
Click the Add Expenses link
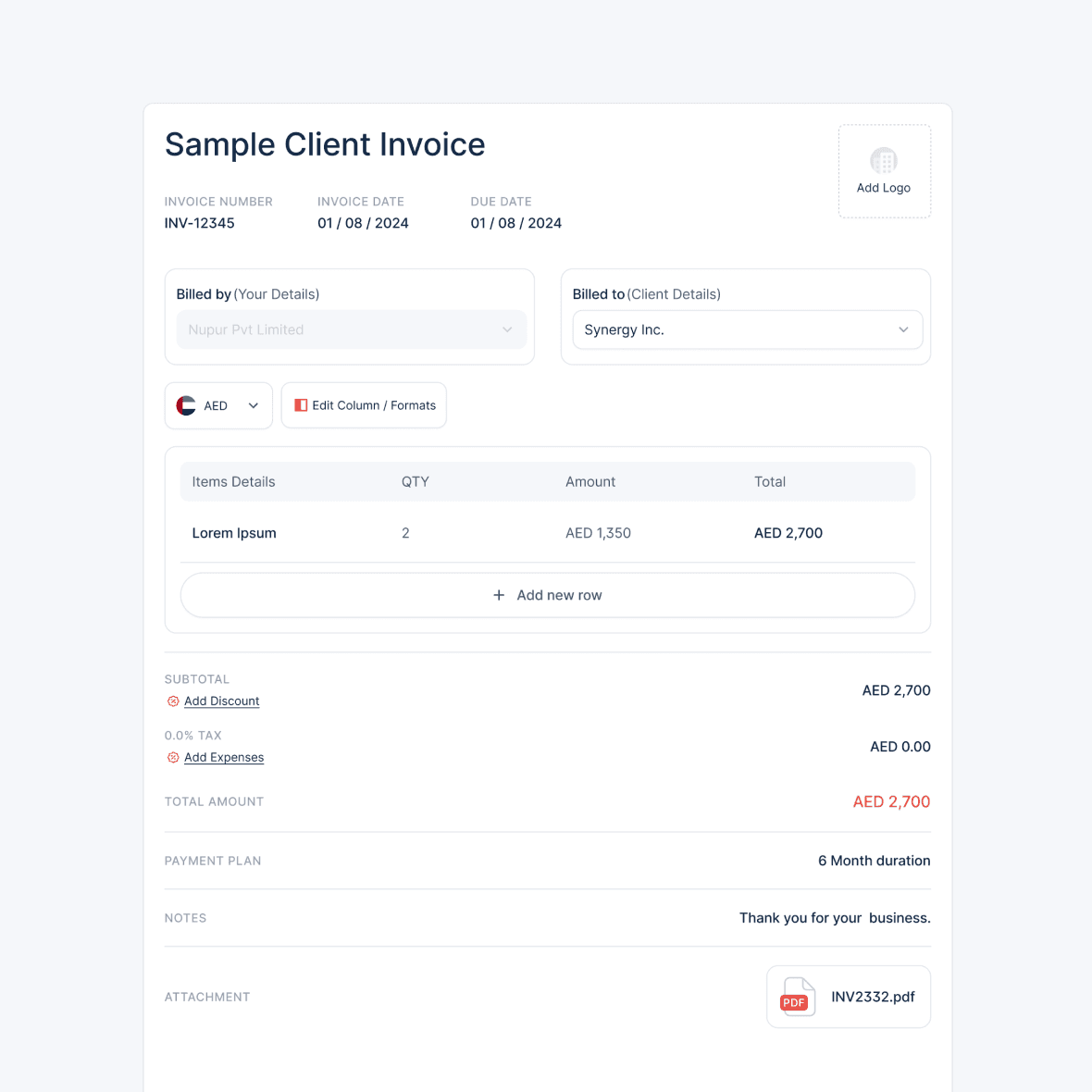pos(224,758)
